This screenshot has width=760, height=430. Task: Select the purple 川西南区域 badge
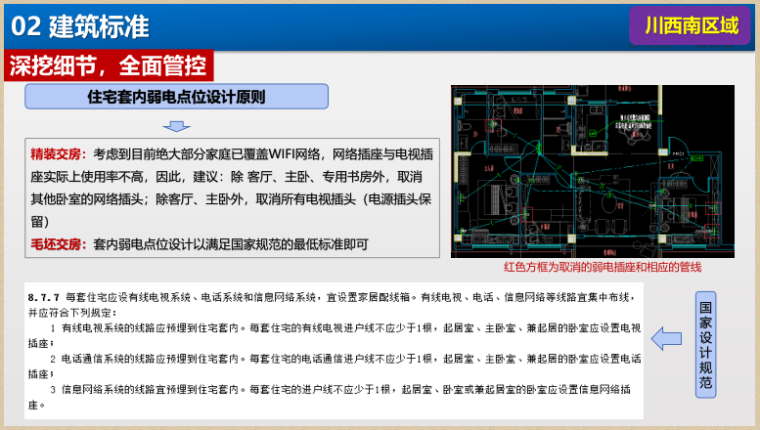click(x=690, y=25)
